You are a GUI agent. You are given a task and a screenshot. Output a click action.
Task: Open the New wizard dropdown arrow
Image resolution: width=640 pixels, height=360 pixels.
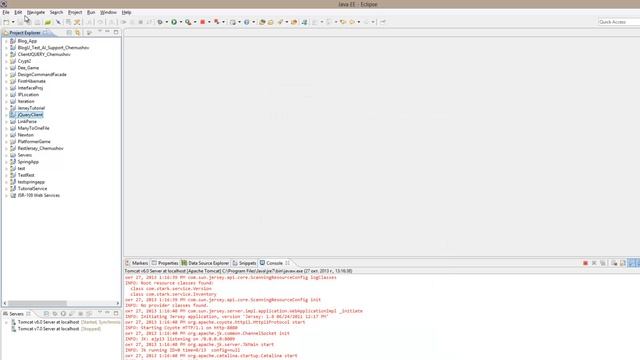pos(13,22)
